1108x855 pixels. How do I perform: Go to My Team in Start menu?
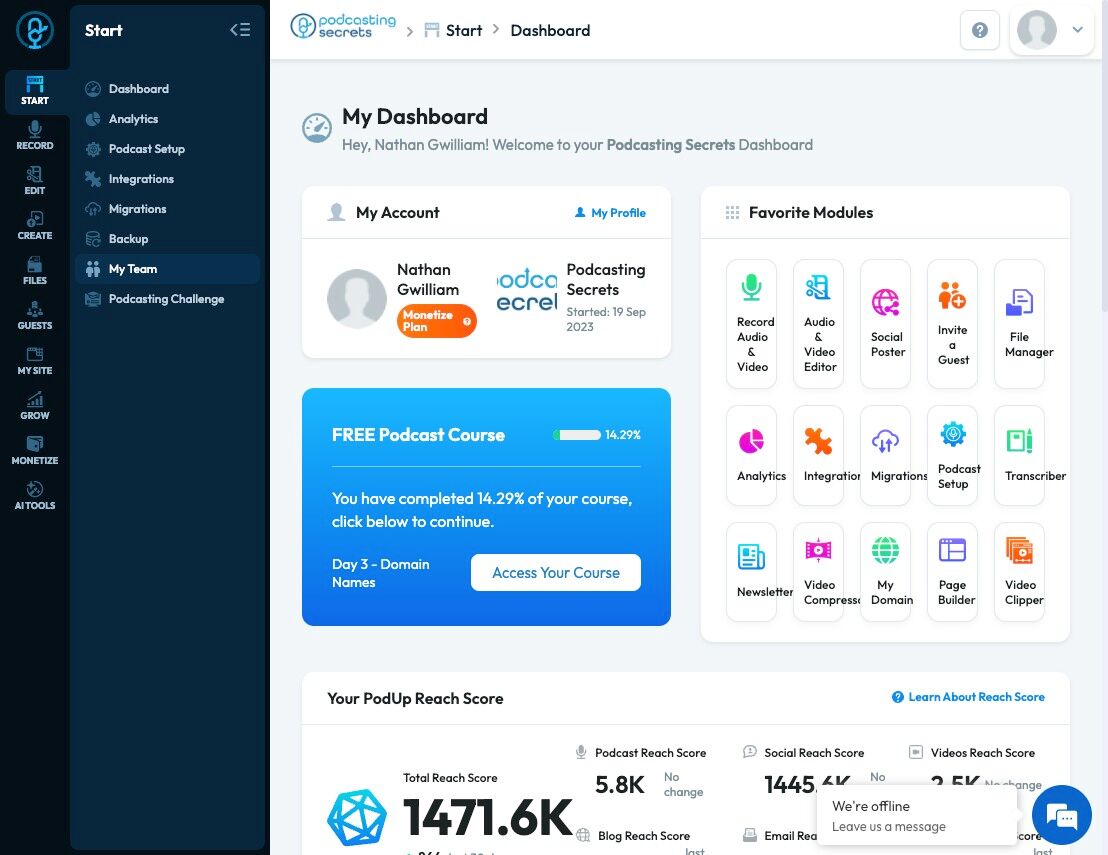pos(167,269)
